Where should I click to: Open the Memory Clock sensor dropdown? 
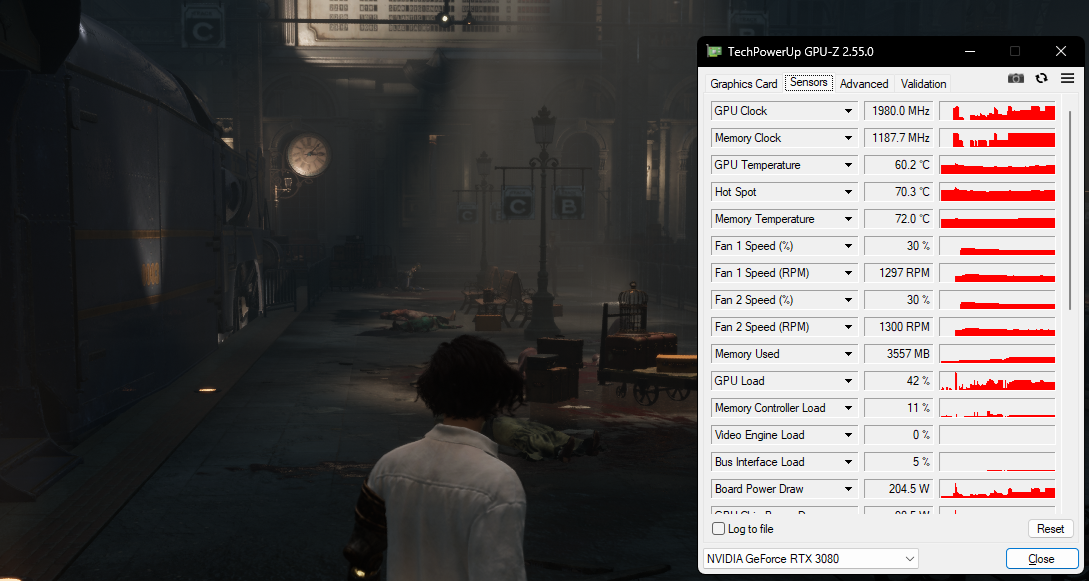pyautogui.click(x=849, y=138)
